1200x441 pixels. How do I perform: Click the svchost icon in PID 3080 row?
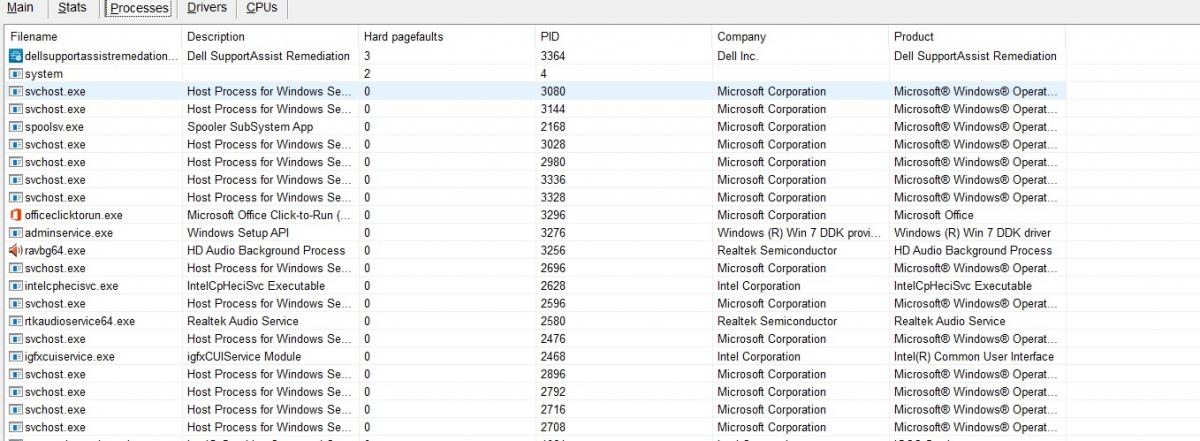(x=15, y=92)
